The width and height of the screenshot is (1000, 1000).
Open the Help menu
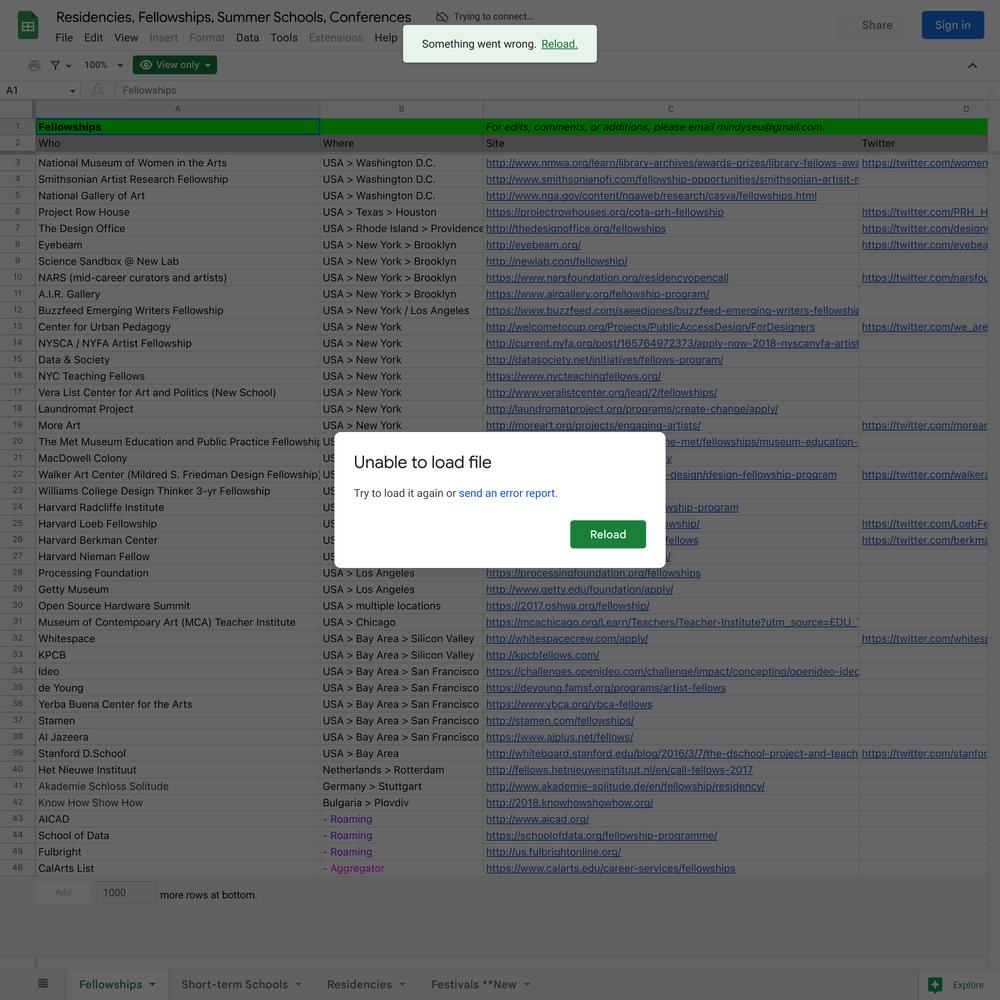386,38
